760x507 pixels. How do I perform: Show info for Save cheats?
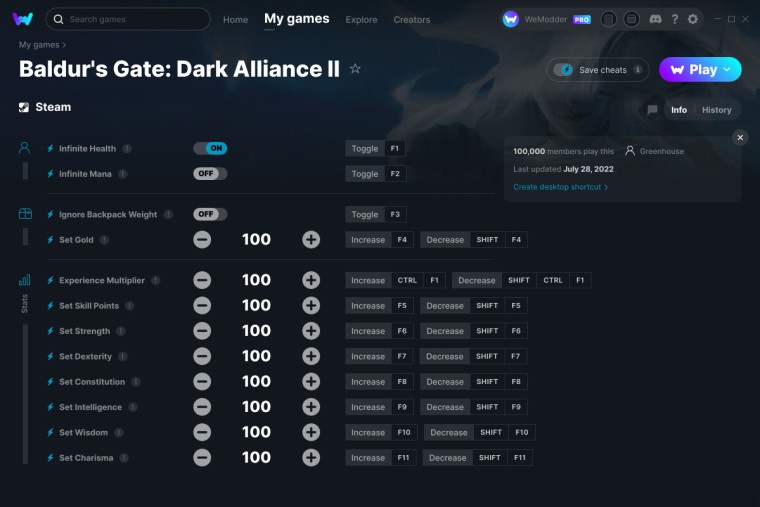pyautogui.click(x=638, y=70)
